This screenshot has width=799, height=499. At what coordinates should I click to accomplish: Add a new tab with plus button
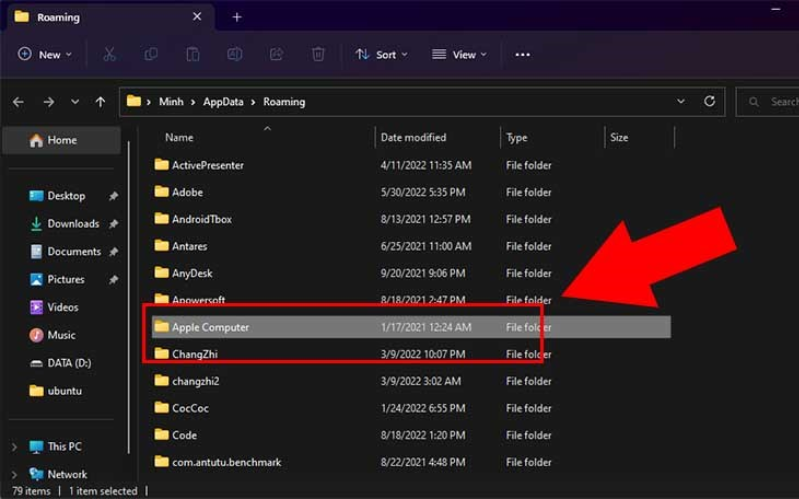(x=237, y=17)
